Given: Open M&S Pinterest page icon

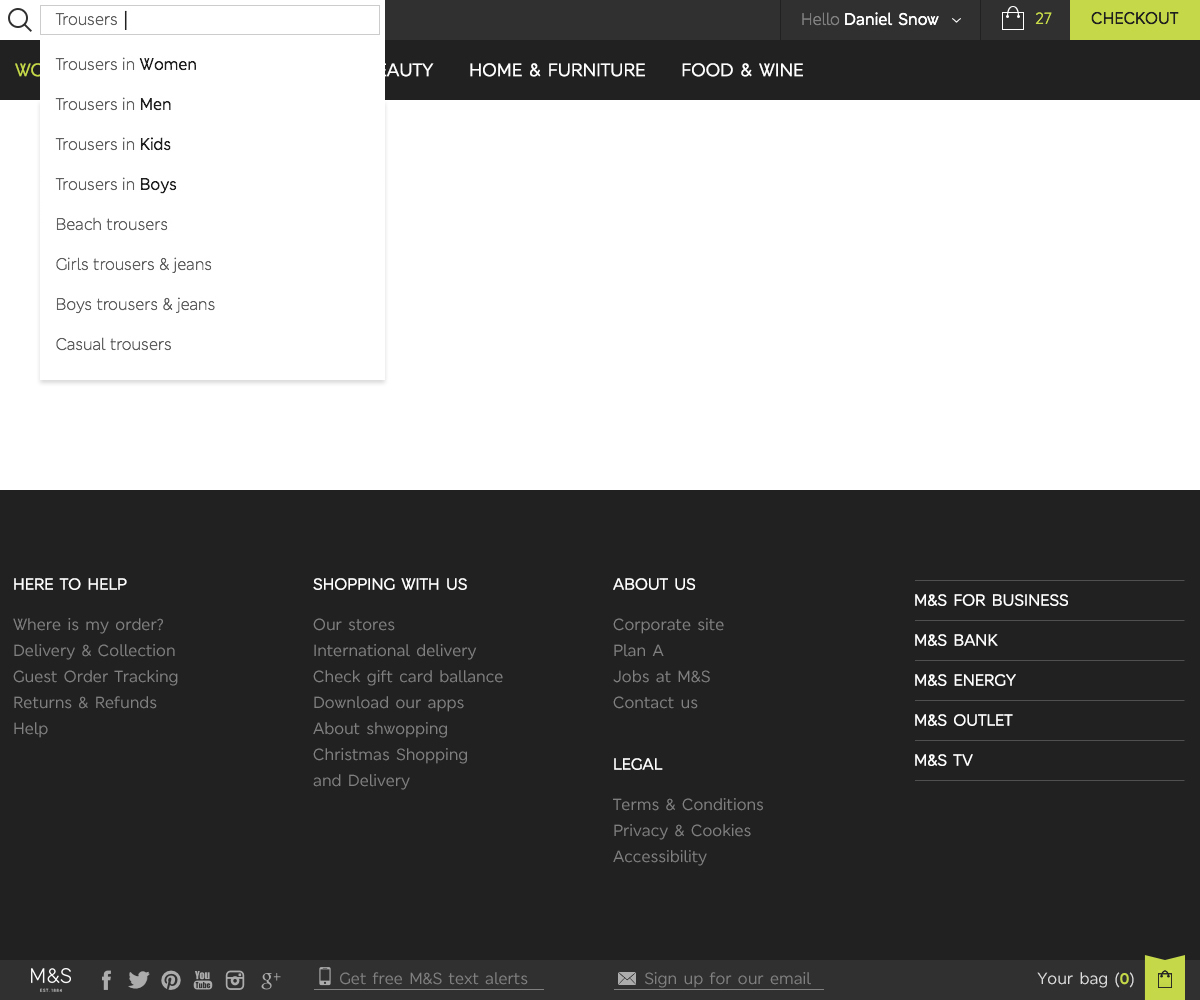Looking at the screenshot, I should point(171,980).
